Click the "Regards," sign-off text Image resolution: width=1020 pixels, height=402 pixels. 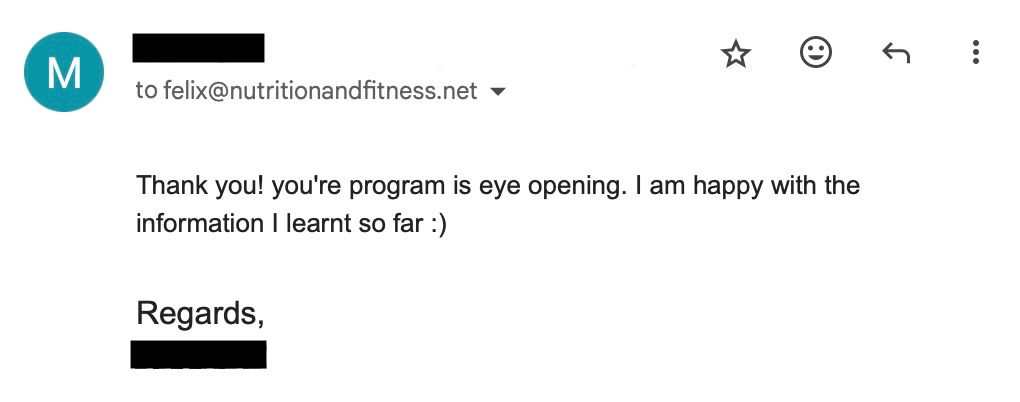[200, 314]
